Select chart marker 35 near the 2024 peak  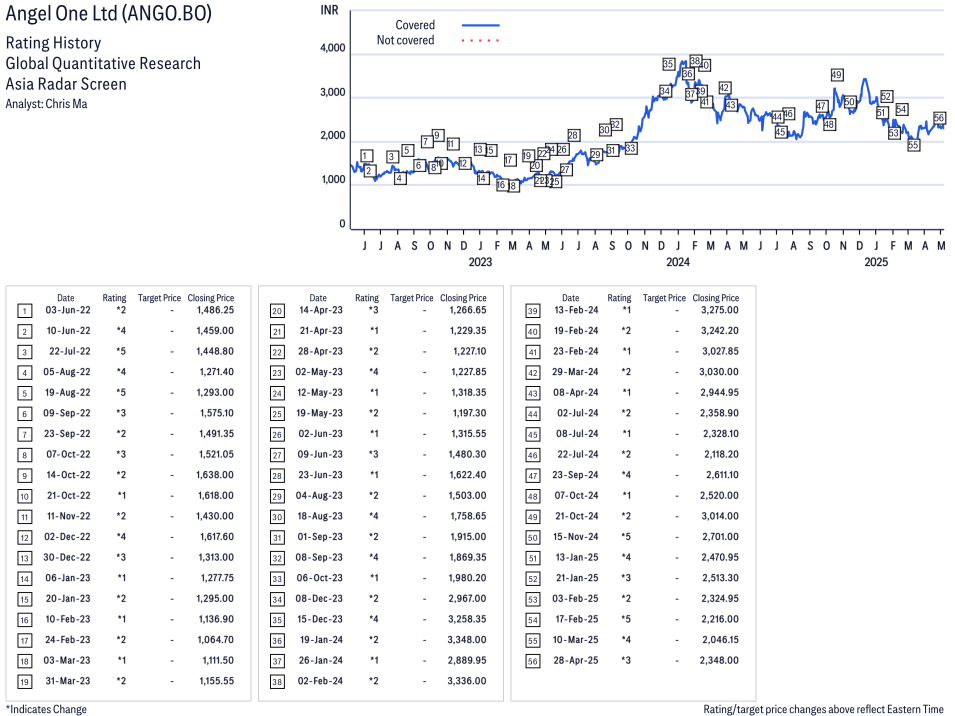coord(669,63)
